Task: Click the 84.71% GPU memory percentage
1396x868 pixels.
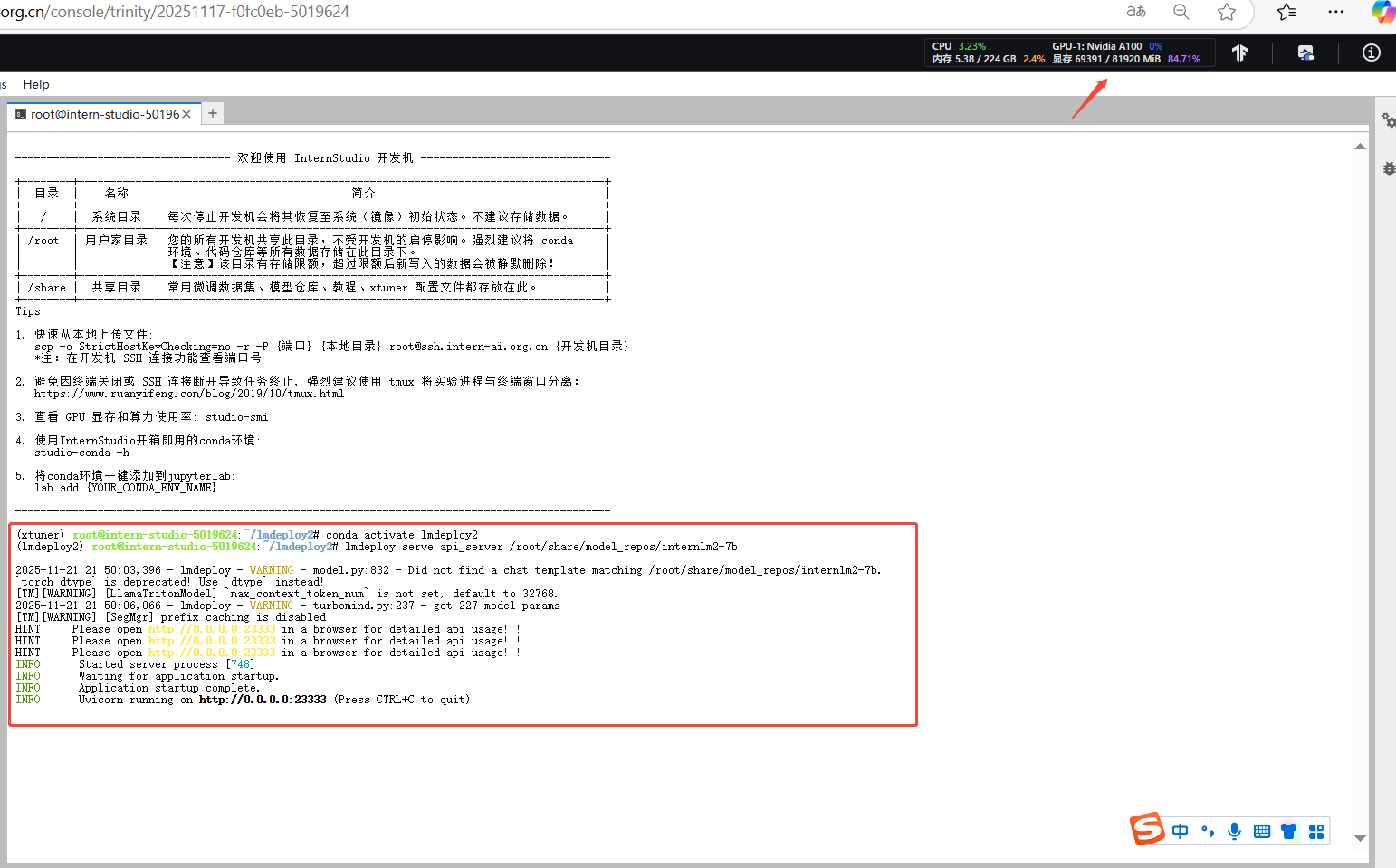Action: [x=1184, y=59]
